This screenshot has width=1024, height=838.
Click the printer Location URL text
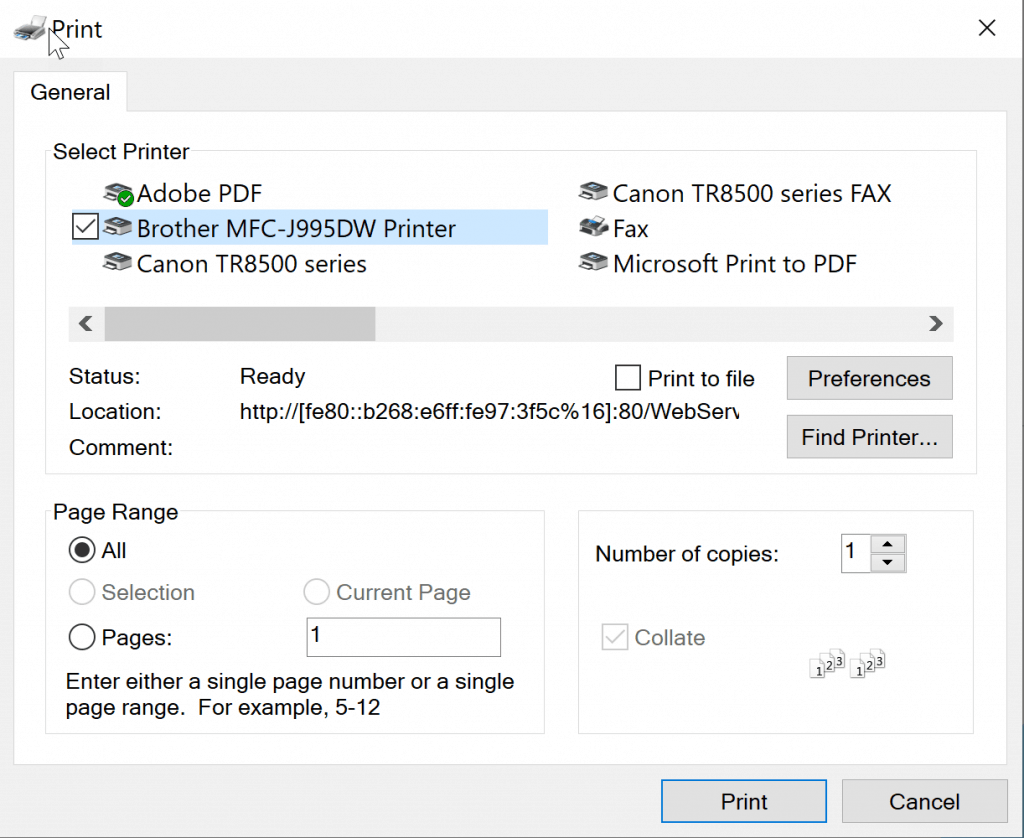coord(489,411)
